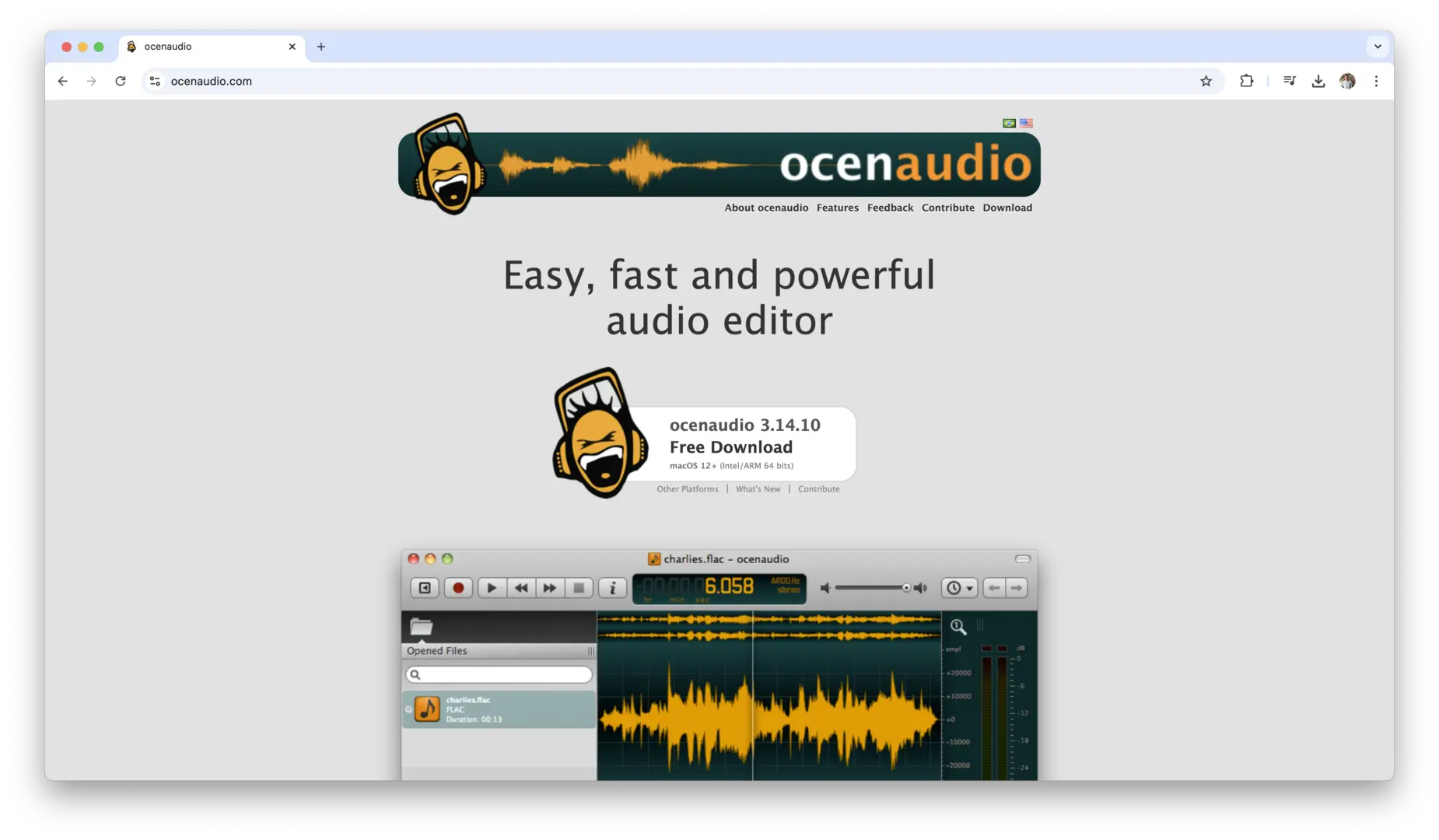This screenshot has width=1439, height=840.
Task: Click the waveform overview strip
Action: [x=769, y=627]
